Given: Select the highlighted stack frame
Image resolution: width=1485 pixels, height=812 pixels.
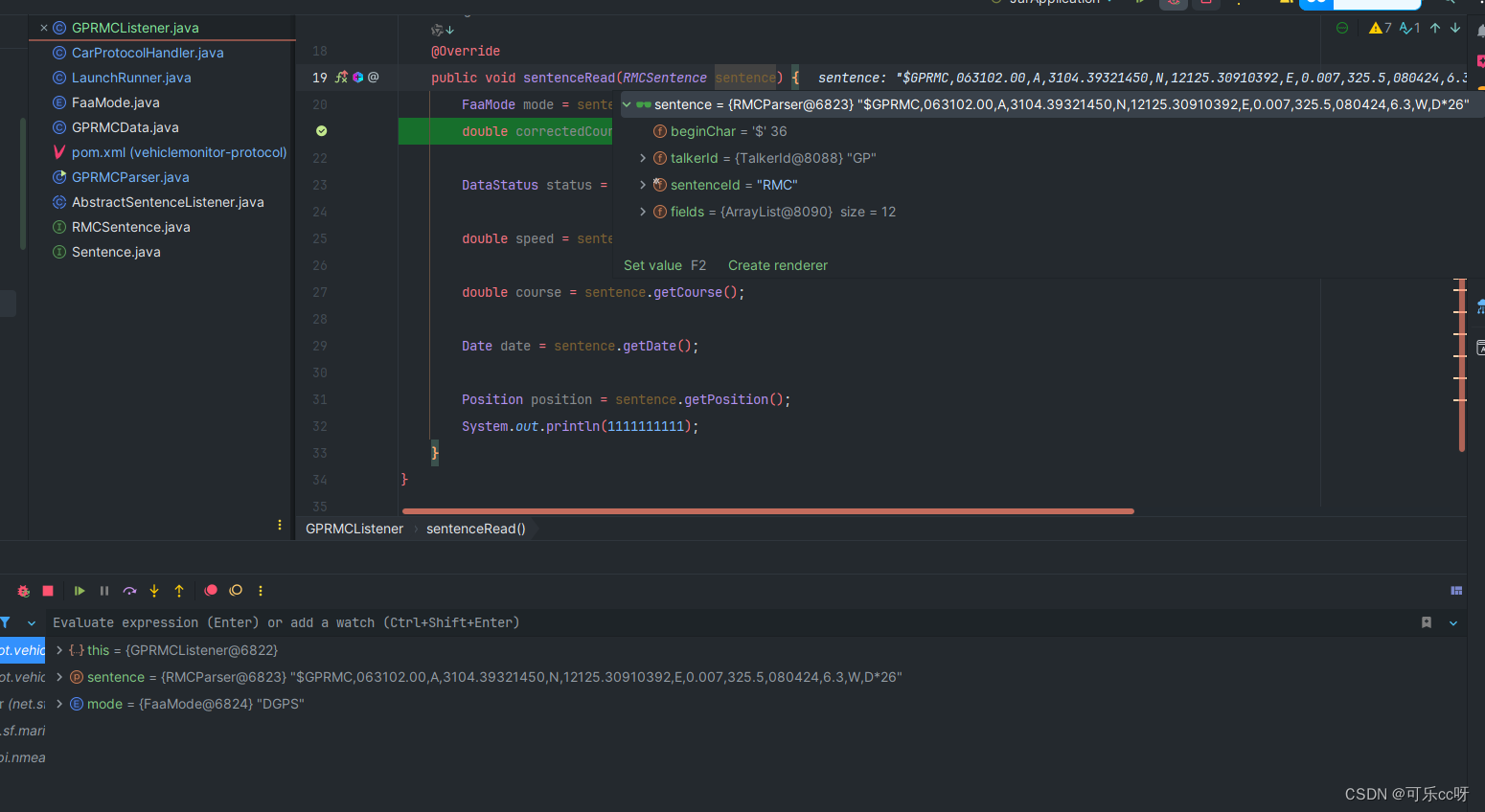Looking at the screenshot, I should pyautogui.click(x=22, y=650).
